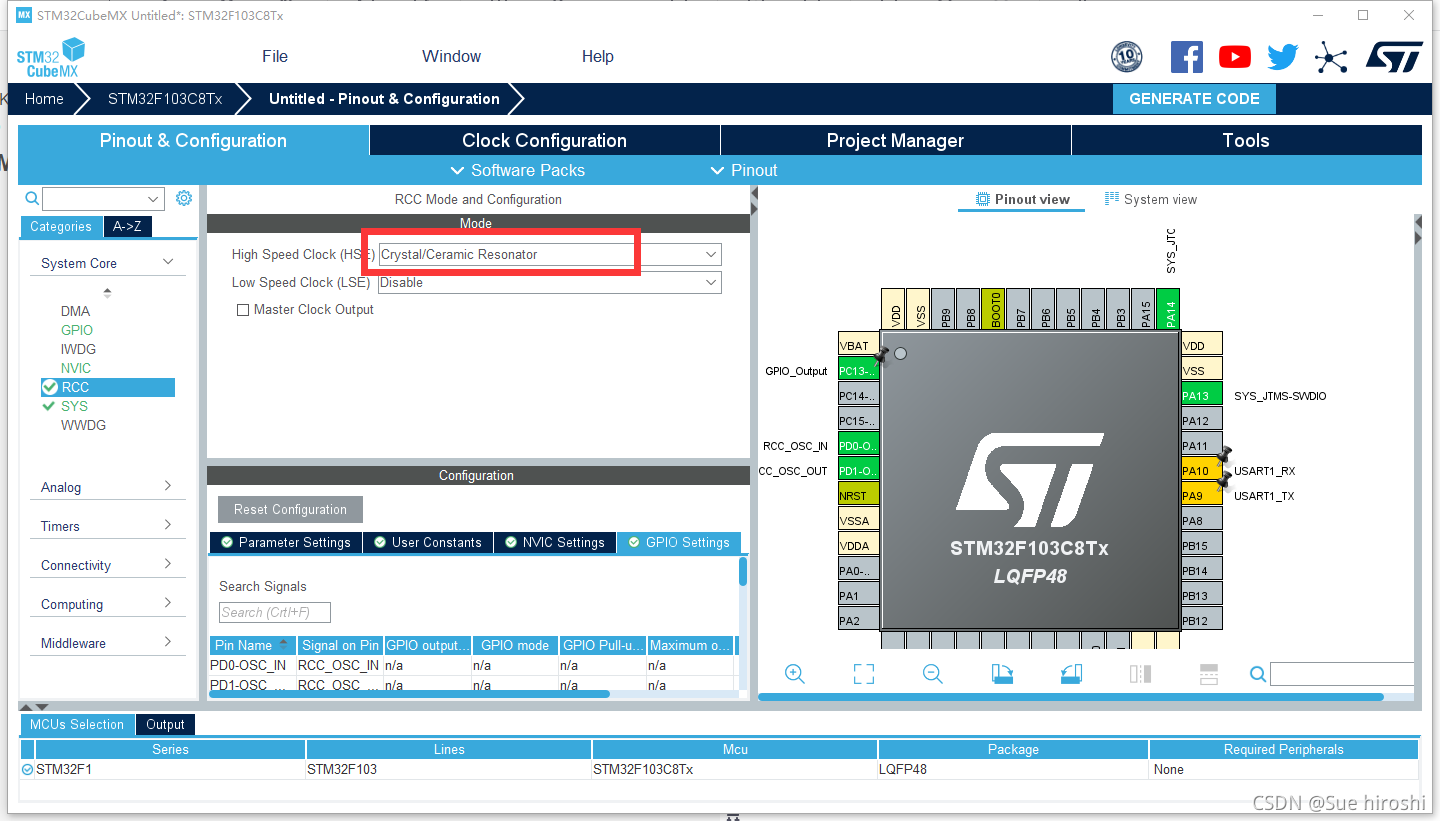Open the Help menu

click(x=598, y=56)
